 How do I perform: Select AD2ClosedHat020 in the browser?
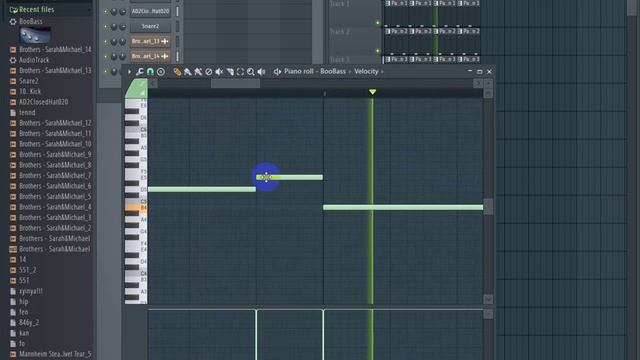tap(43, 102)
